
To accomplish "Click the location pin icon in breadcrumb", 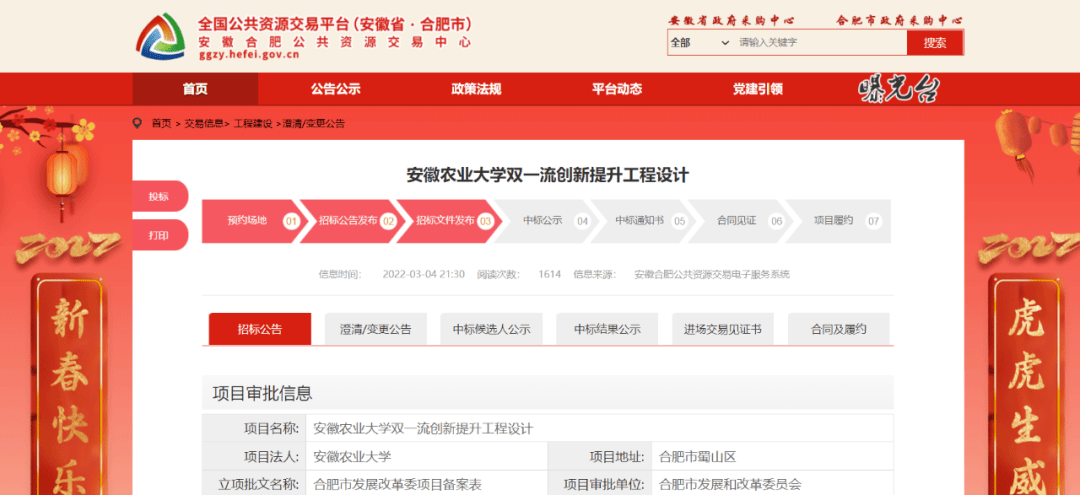I will tap(138, 123).
